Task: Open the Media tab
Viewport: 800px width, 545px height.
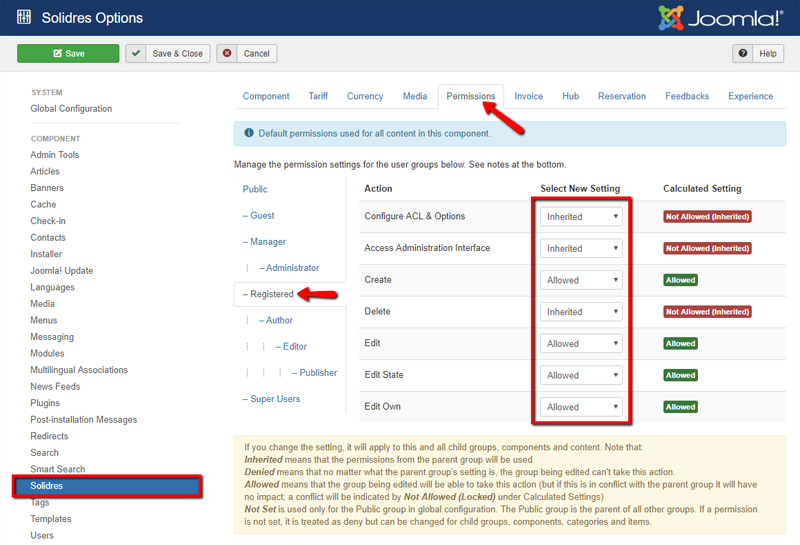Action: point(415,96)
